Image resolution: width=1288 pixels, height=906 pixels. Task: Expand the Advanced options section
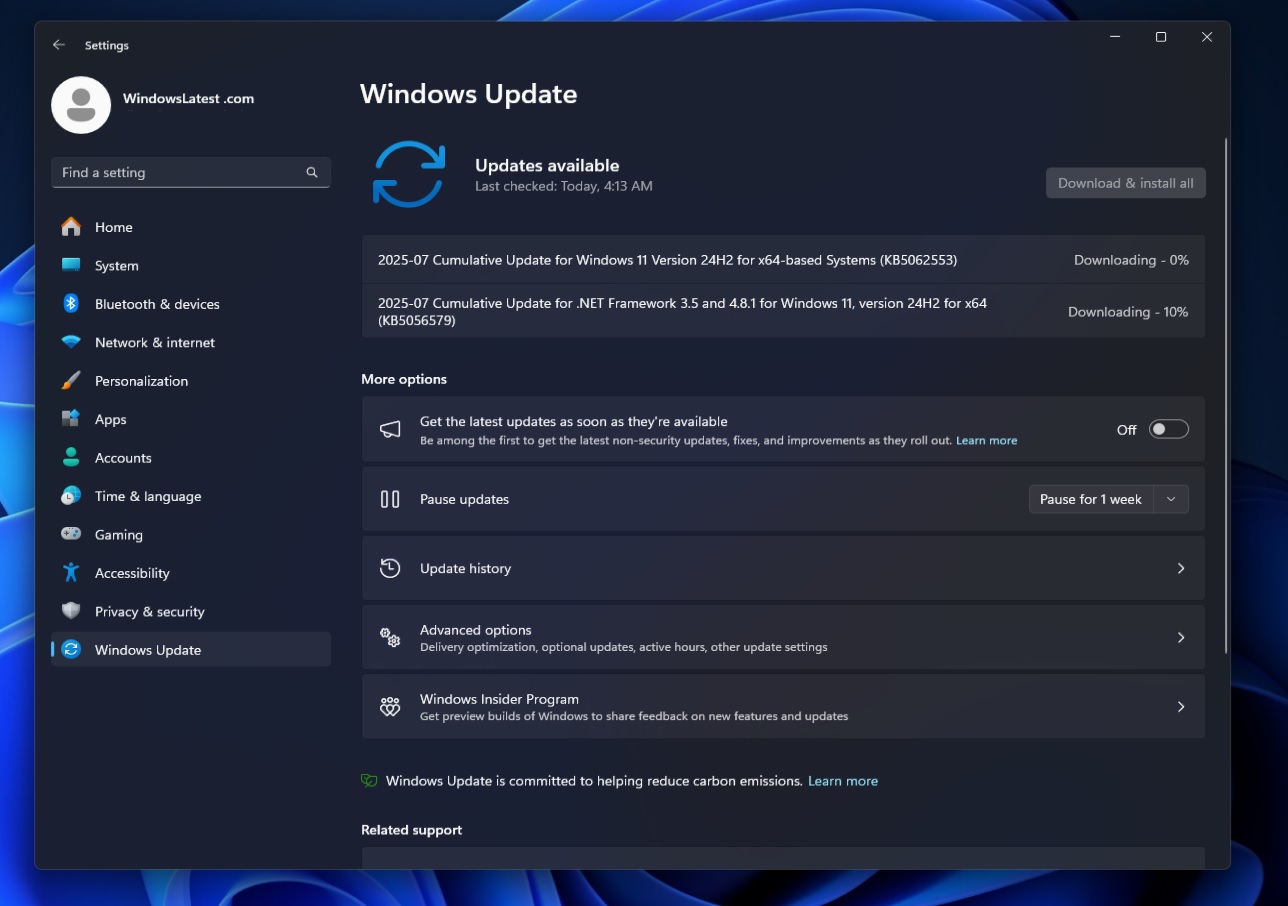(783, 637)
